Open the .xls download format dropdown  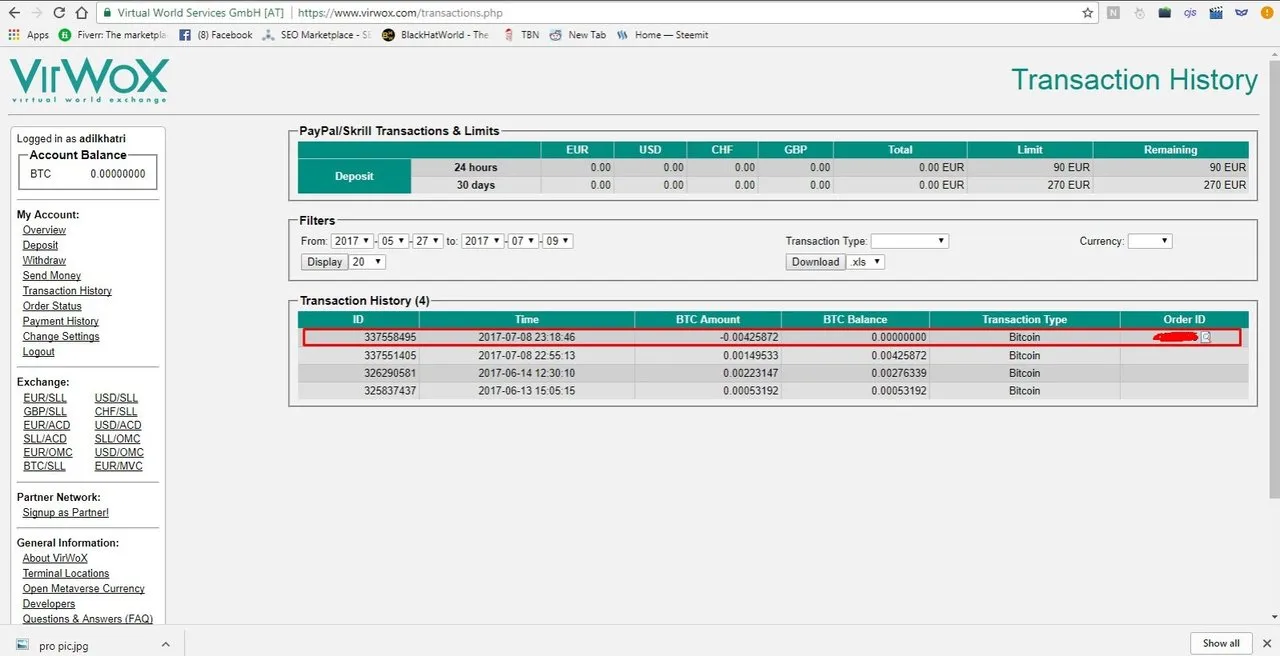click(865, 262)
